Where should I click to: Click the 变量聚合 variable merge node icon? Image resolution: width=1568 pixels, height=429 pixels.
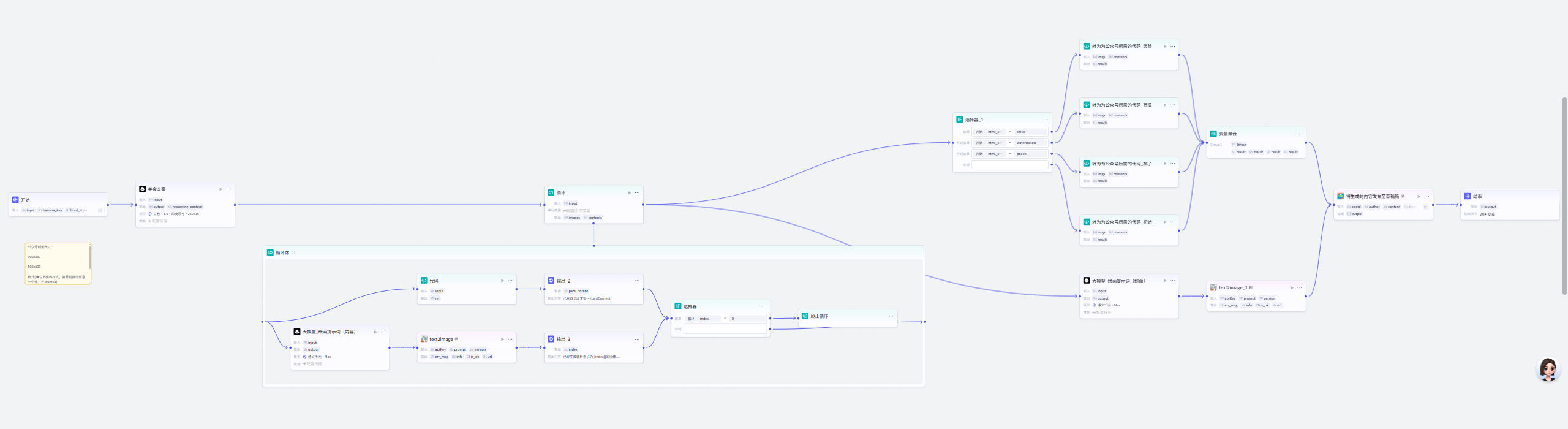pos(1213,134)
